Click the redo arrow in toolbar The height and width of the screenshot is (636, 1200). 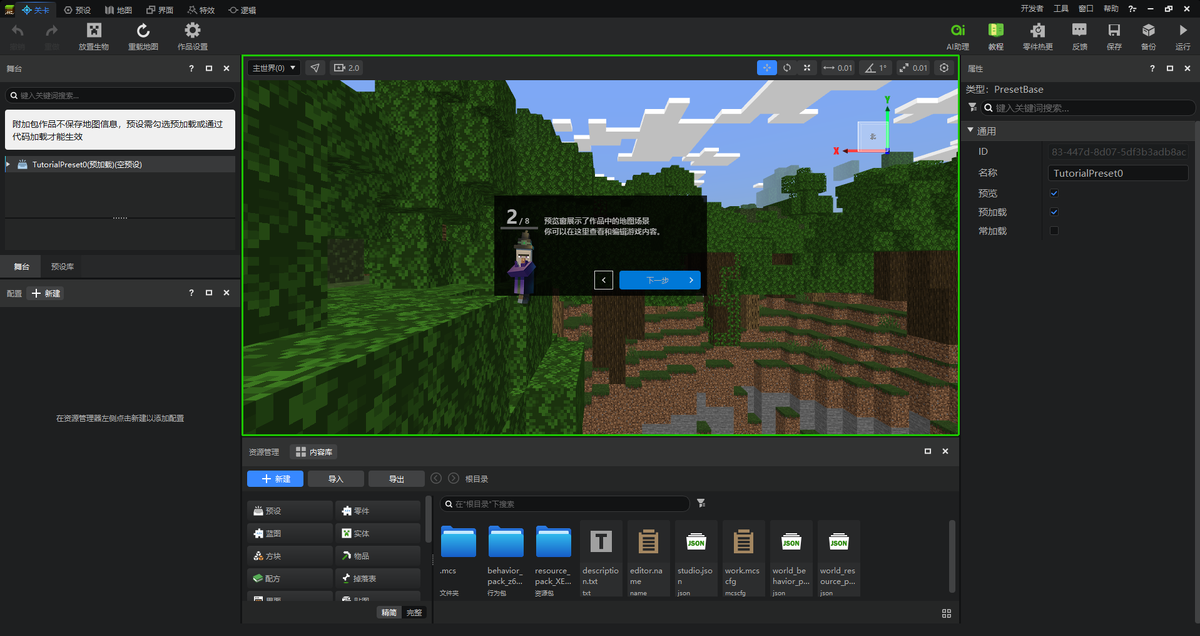click(52, 31)
